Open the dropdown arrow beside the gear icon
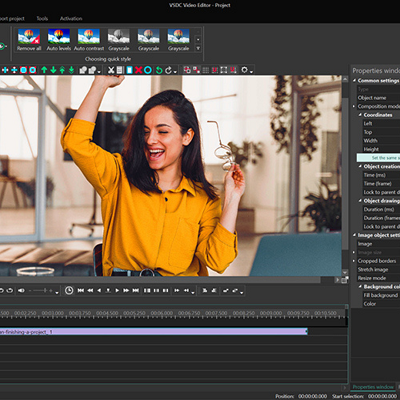The width and height of the screenshot is (400, 400). coord(251,71)
